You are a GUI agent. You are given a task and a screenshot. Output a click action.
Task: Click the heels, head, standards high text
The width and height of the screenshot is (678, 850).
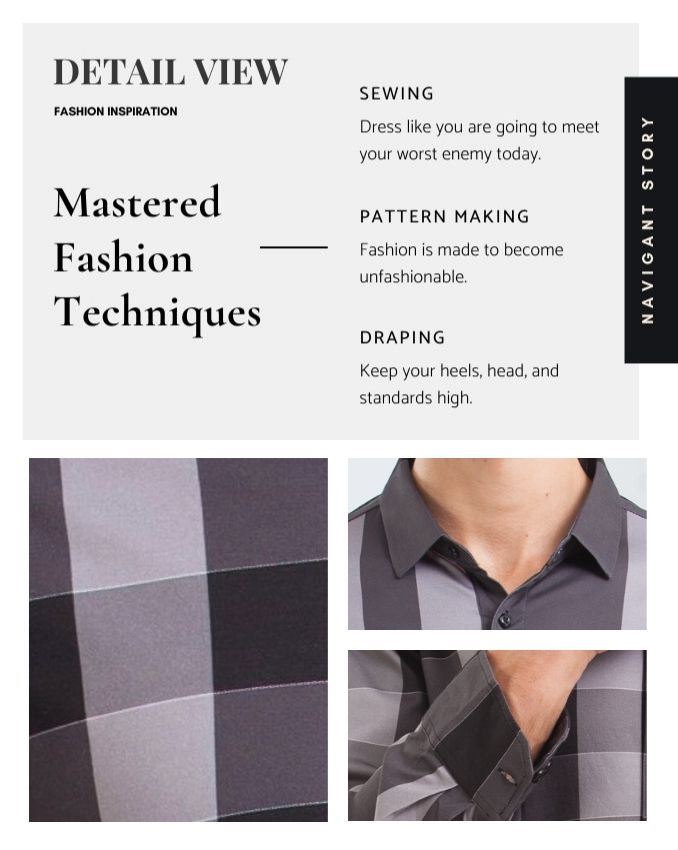[x=459, y=384]
